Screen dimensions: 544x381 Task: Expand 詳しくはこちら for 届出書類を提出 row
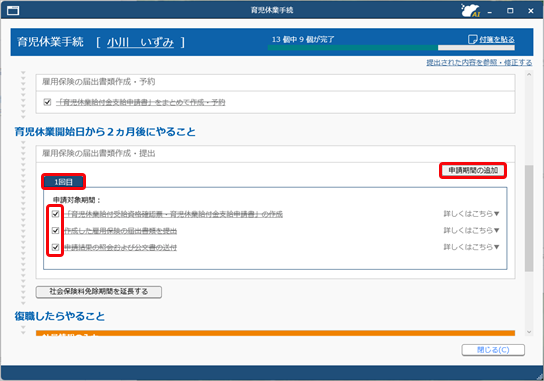pyautogui.click(x=471, y=230)
